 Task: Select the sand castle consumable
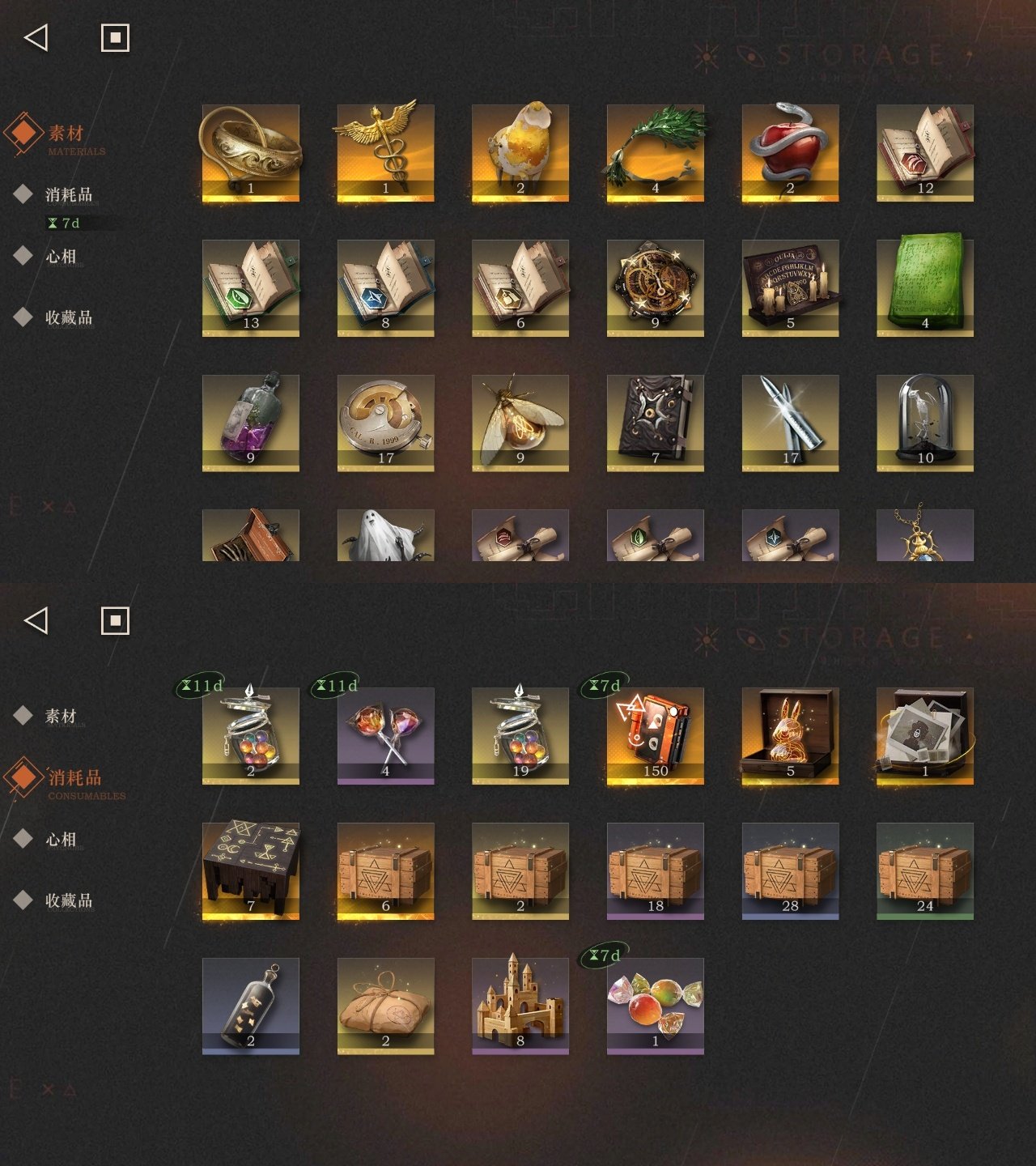coord(520,1006)
